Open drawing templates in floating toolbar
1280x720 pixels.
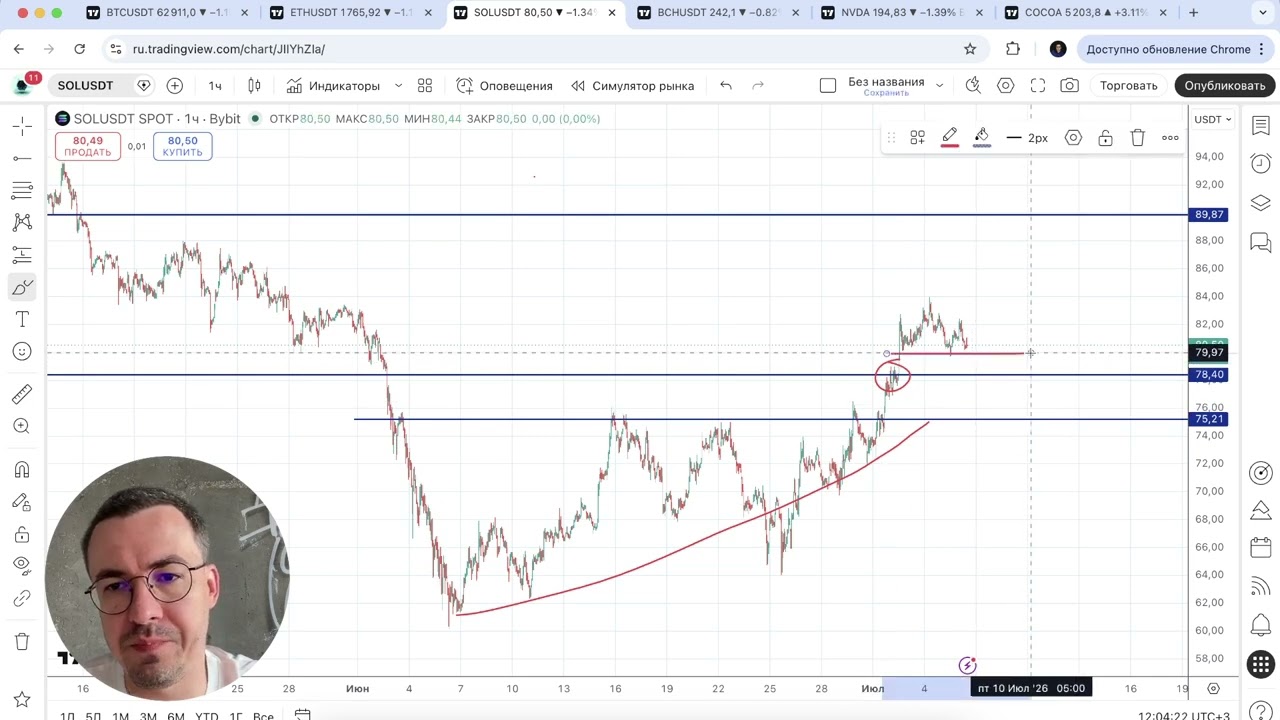[x=917, y=138]
